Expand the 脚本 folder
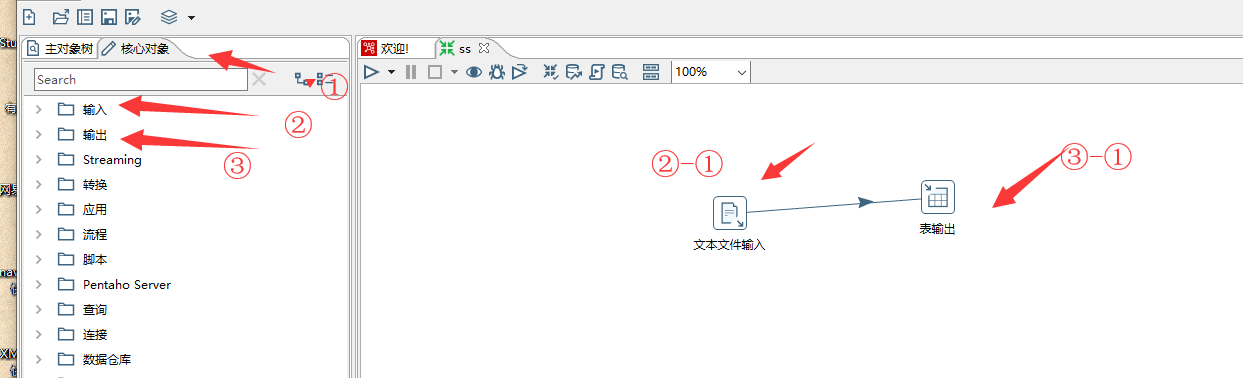 click(x=38, y=259)
